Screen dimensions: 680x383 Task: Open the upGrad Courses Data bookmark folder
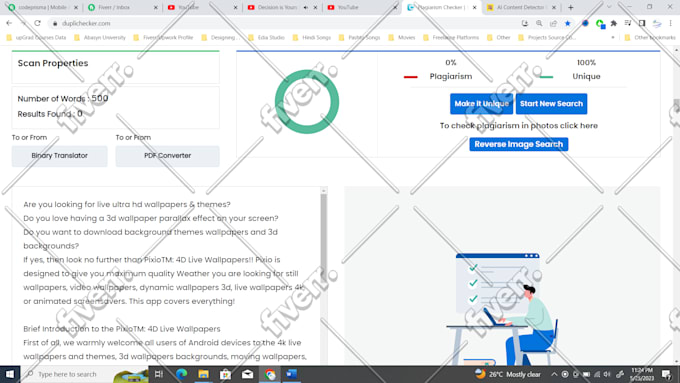[36, 38]
